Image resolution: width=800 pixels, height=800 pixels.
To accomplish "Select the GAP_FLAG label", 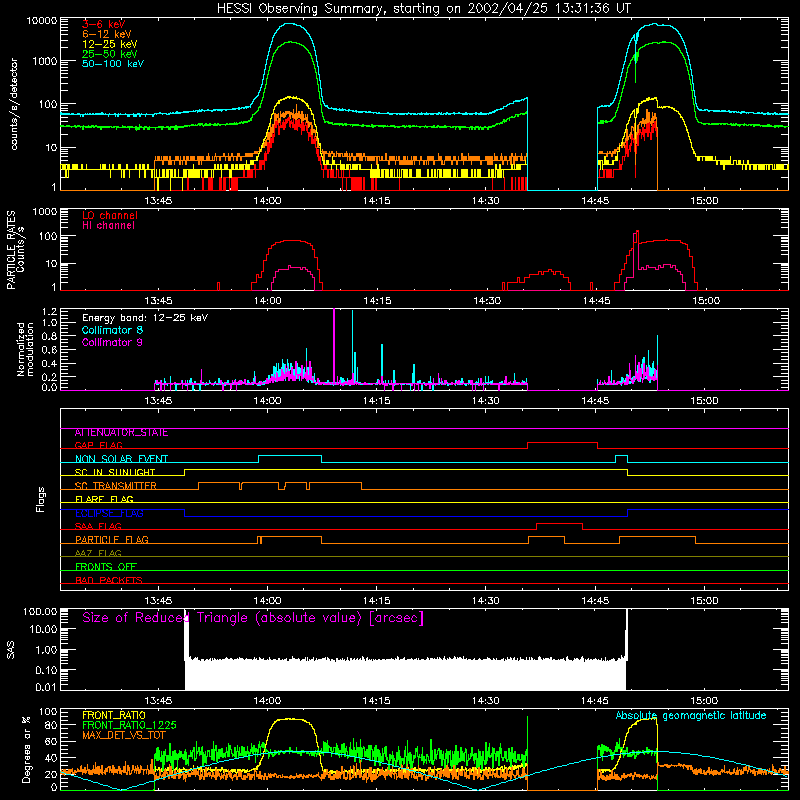I will click(x=98, y=445).
